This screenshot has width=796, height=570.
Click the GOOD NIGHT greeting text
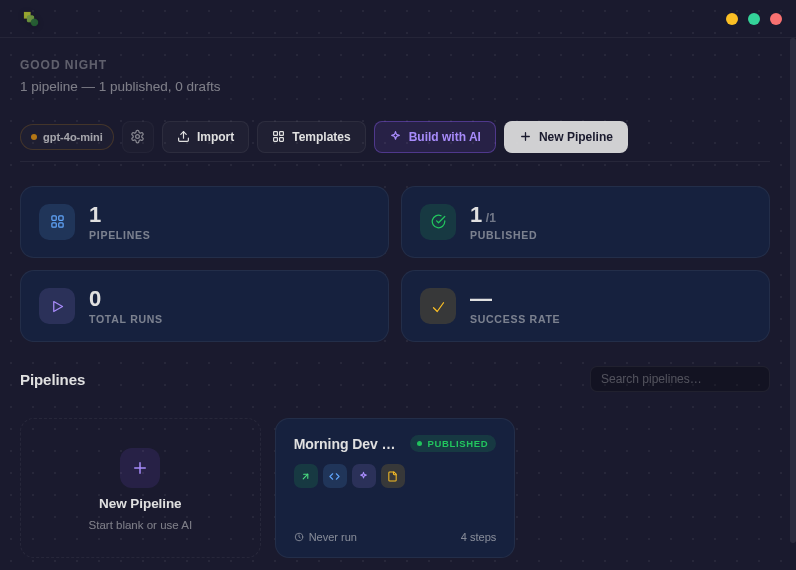pos(63,65)
